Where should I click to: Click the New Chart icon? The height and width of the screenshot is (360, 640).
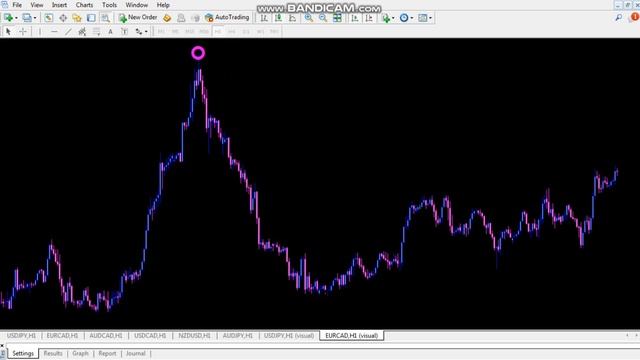tap(8, 18)
